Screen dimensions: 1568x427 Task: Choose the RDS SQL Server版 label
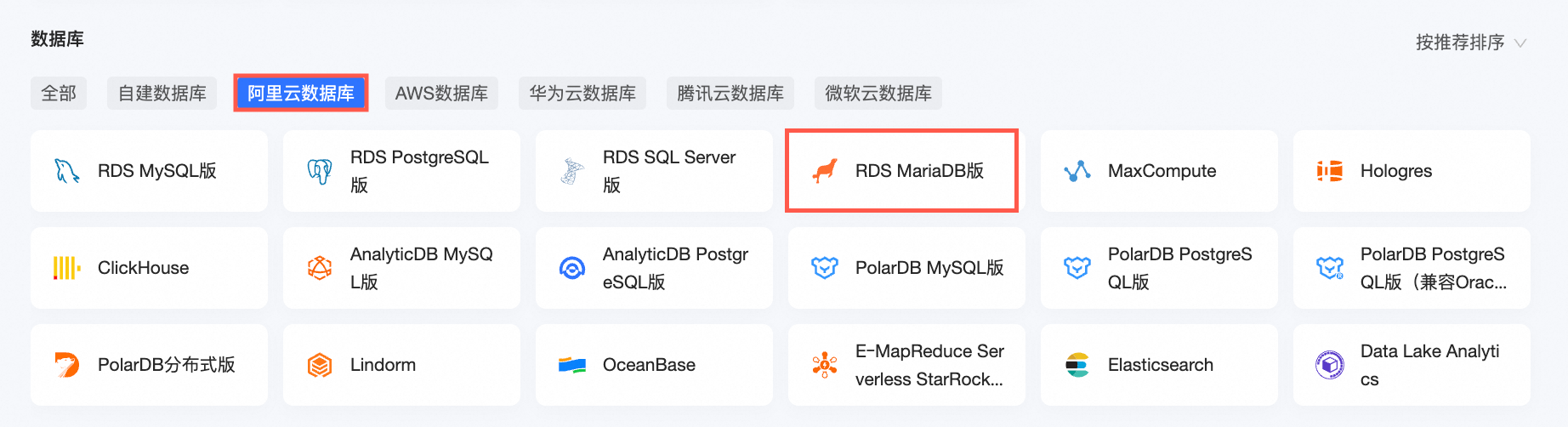point(670,171)
